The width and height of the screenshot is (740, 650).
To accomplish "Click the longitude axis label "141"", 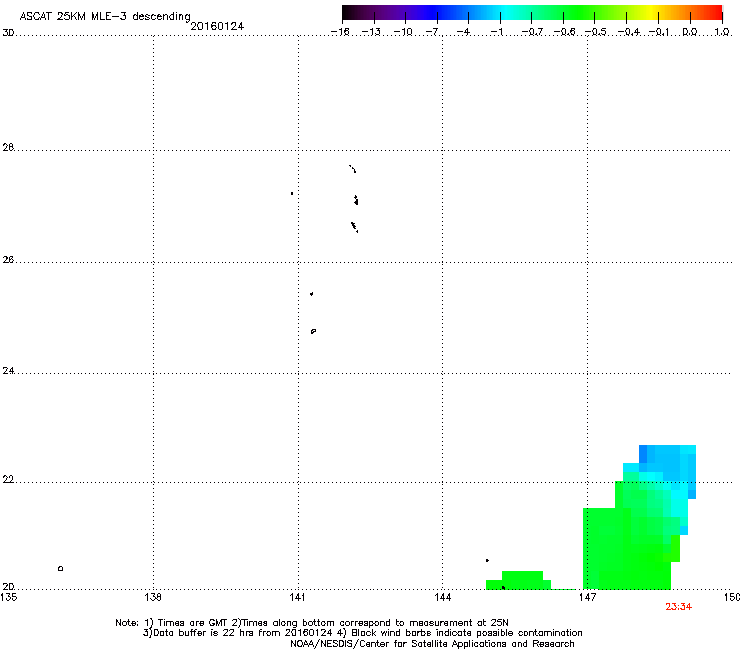I will coord(297,597).
